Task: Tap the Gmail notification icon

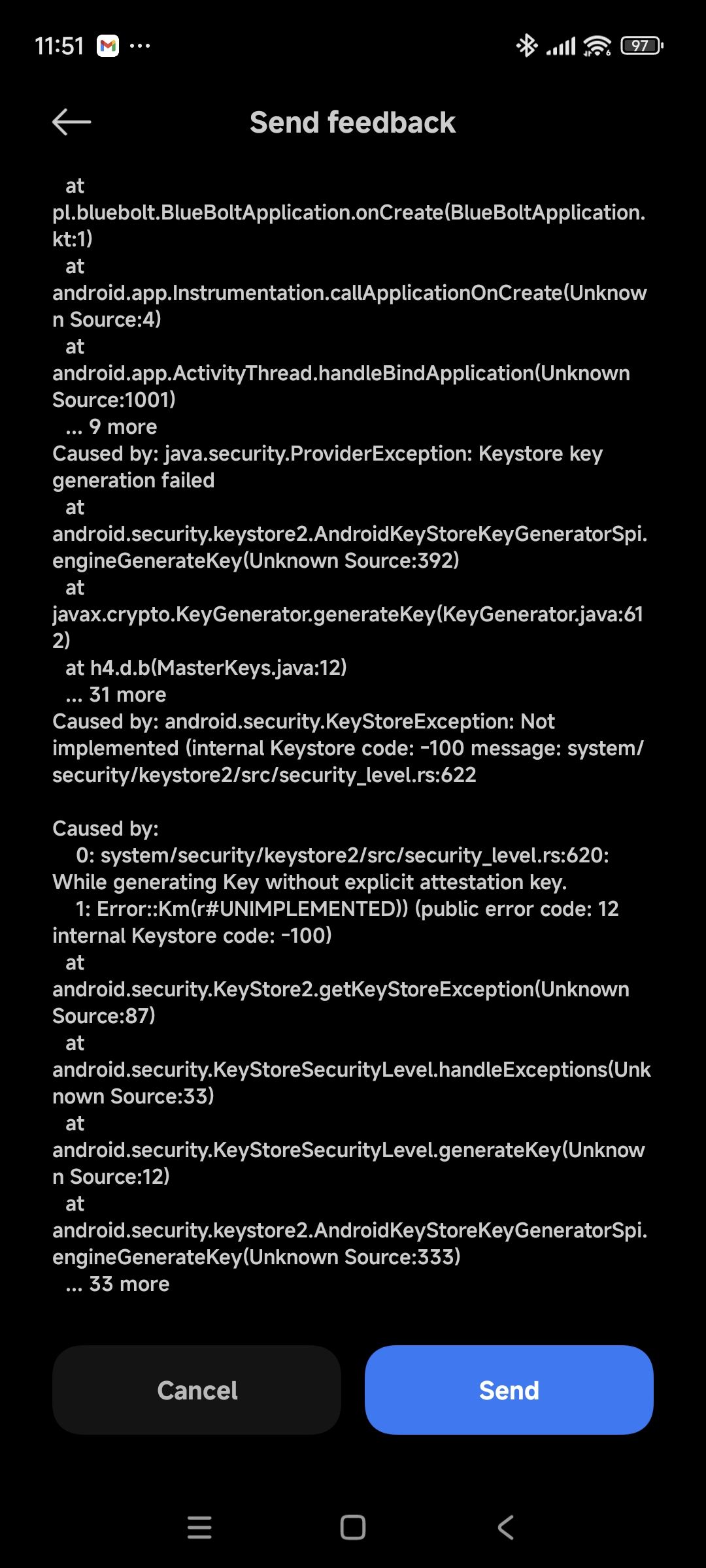Action: pyautogui.click(x=108, y=46)
